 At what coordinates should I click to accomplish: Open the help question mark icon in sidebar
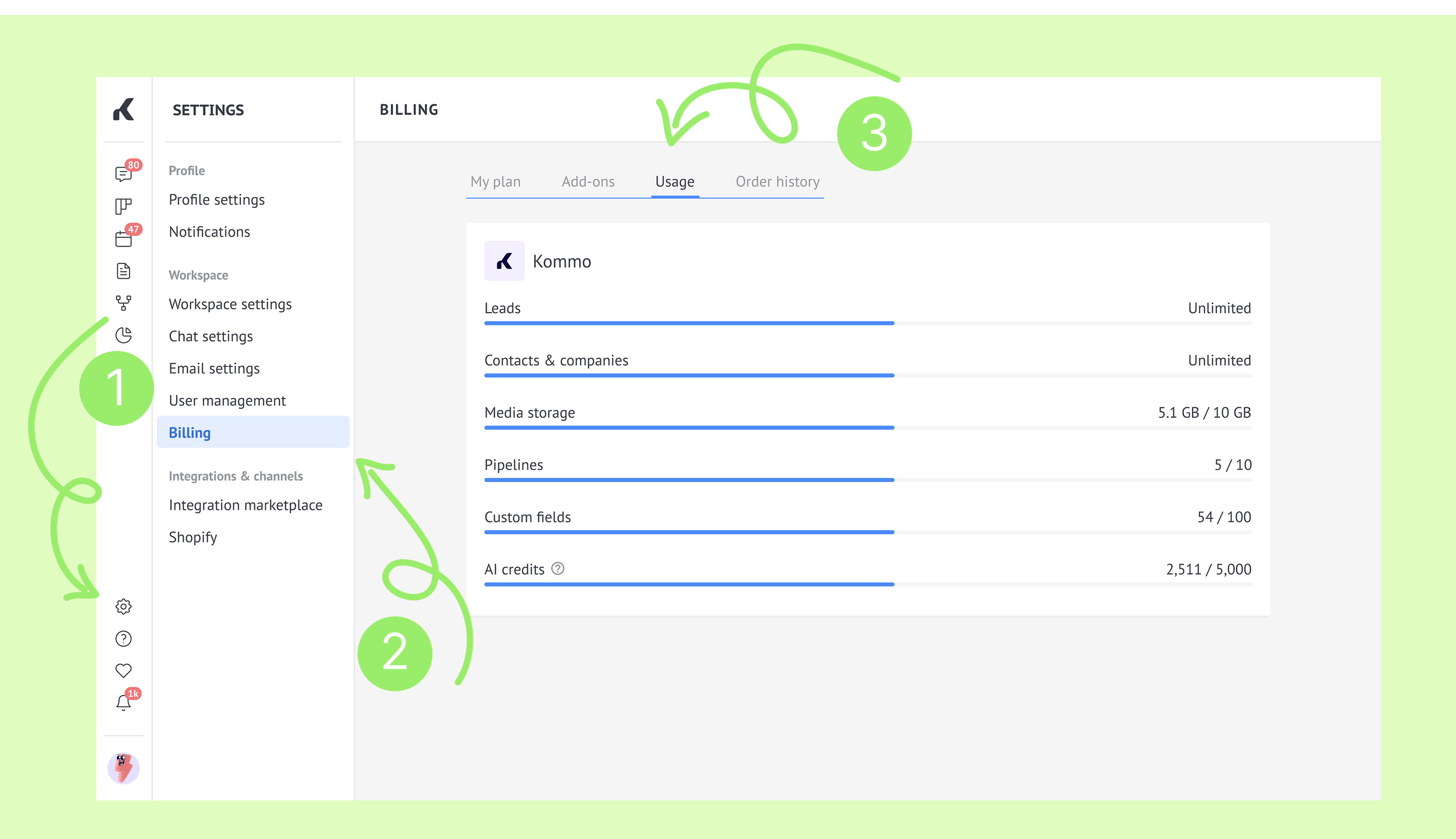pos(123,638)
